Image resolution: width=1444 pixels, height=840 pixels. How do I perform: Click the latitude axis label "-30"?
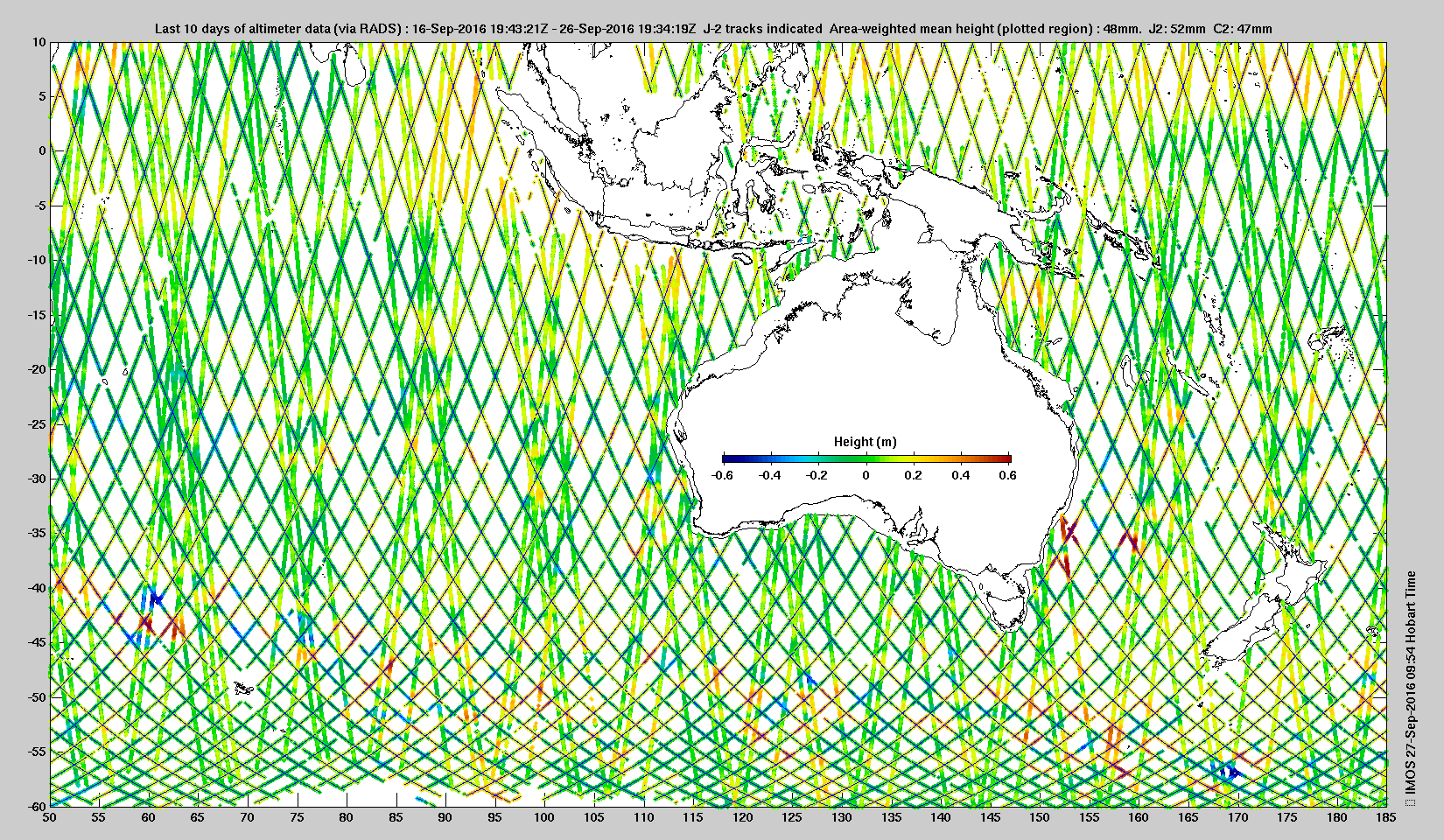point(37,479)
